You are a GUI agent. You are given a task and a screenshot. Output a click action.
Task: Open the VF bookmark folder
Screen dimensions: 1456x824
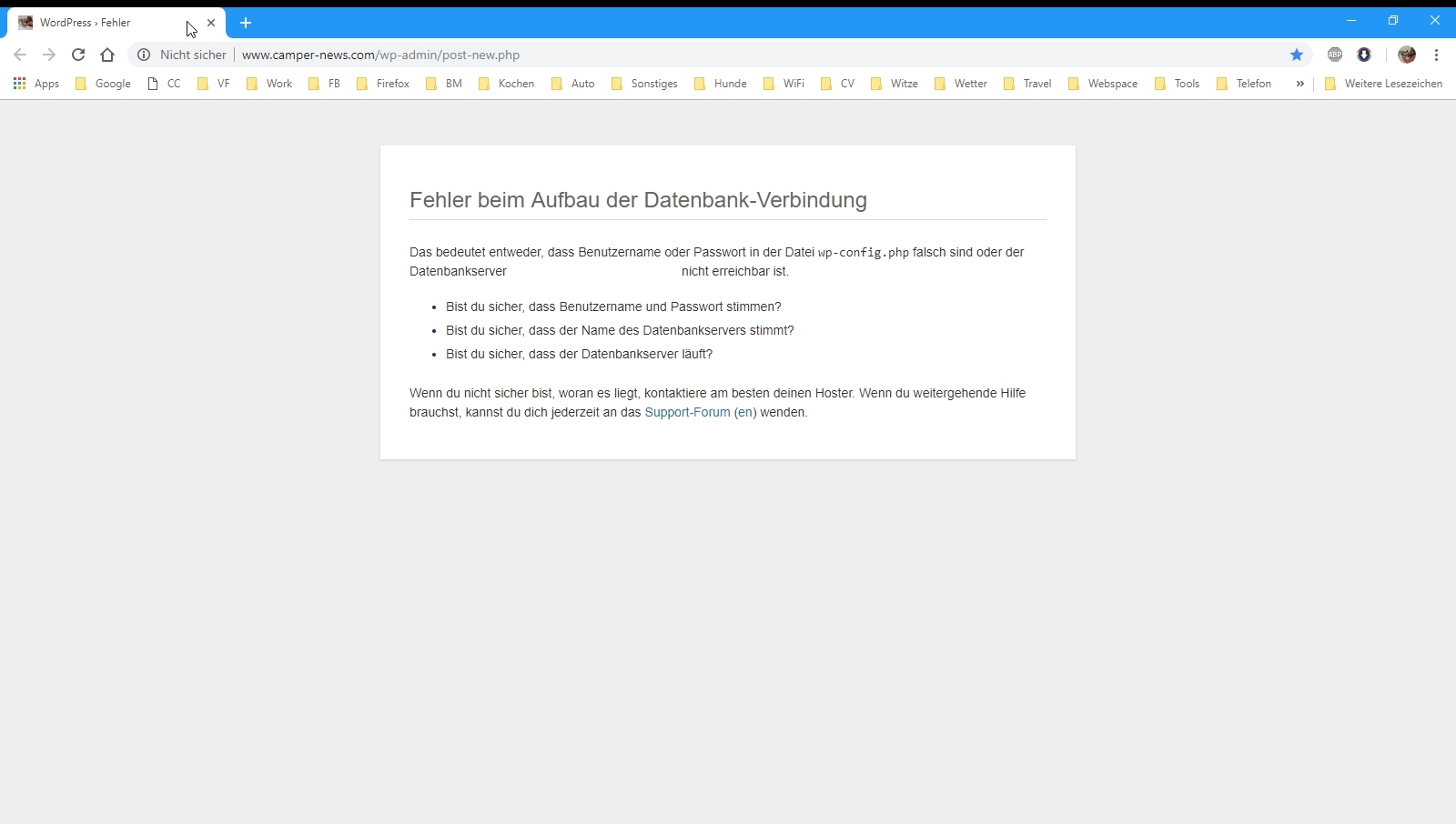pos(213,84)
